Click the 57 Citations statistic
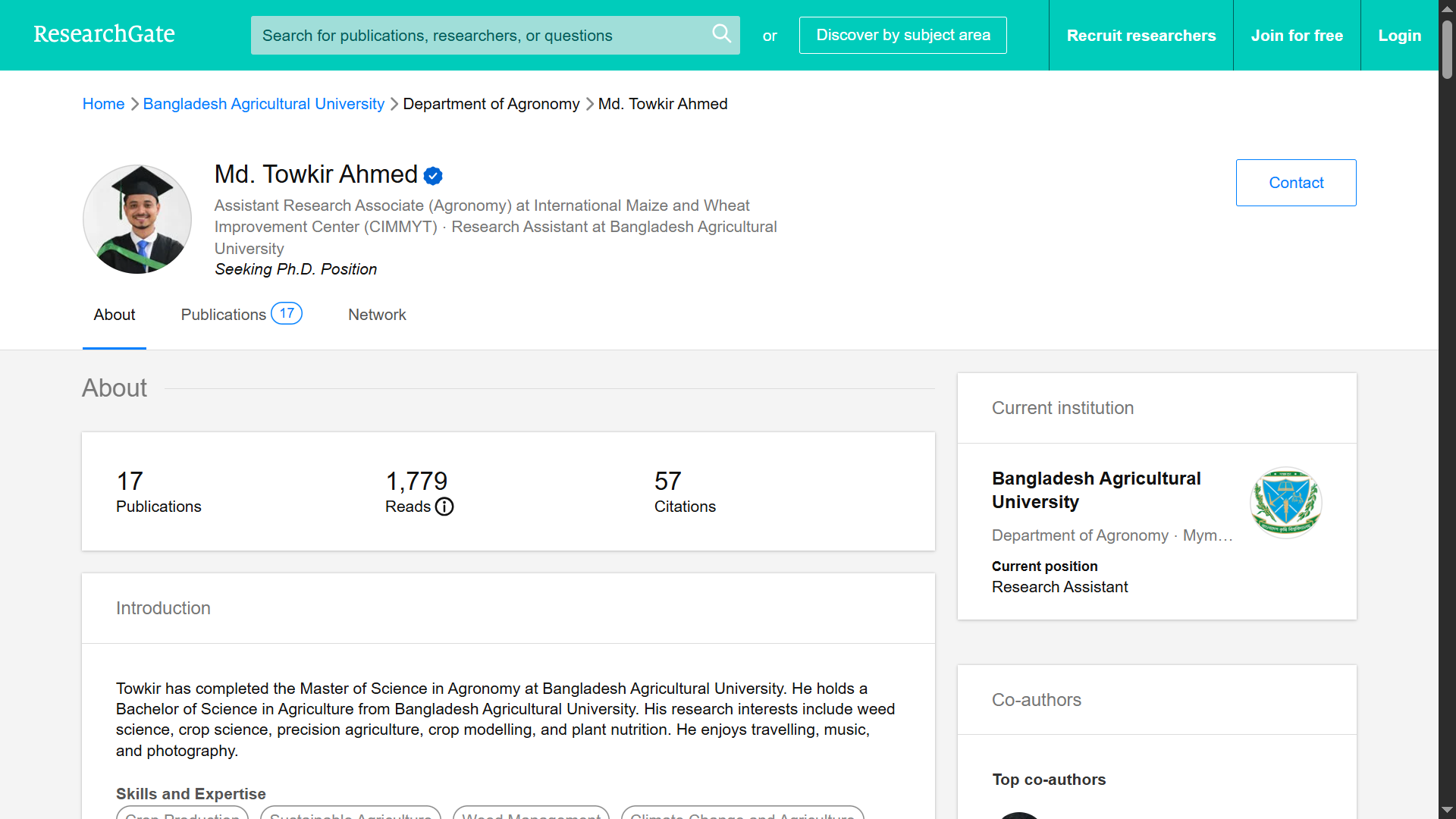The height and width of the screenshot is (819, 1456). pyautogui.click(x=685, y=491)
